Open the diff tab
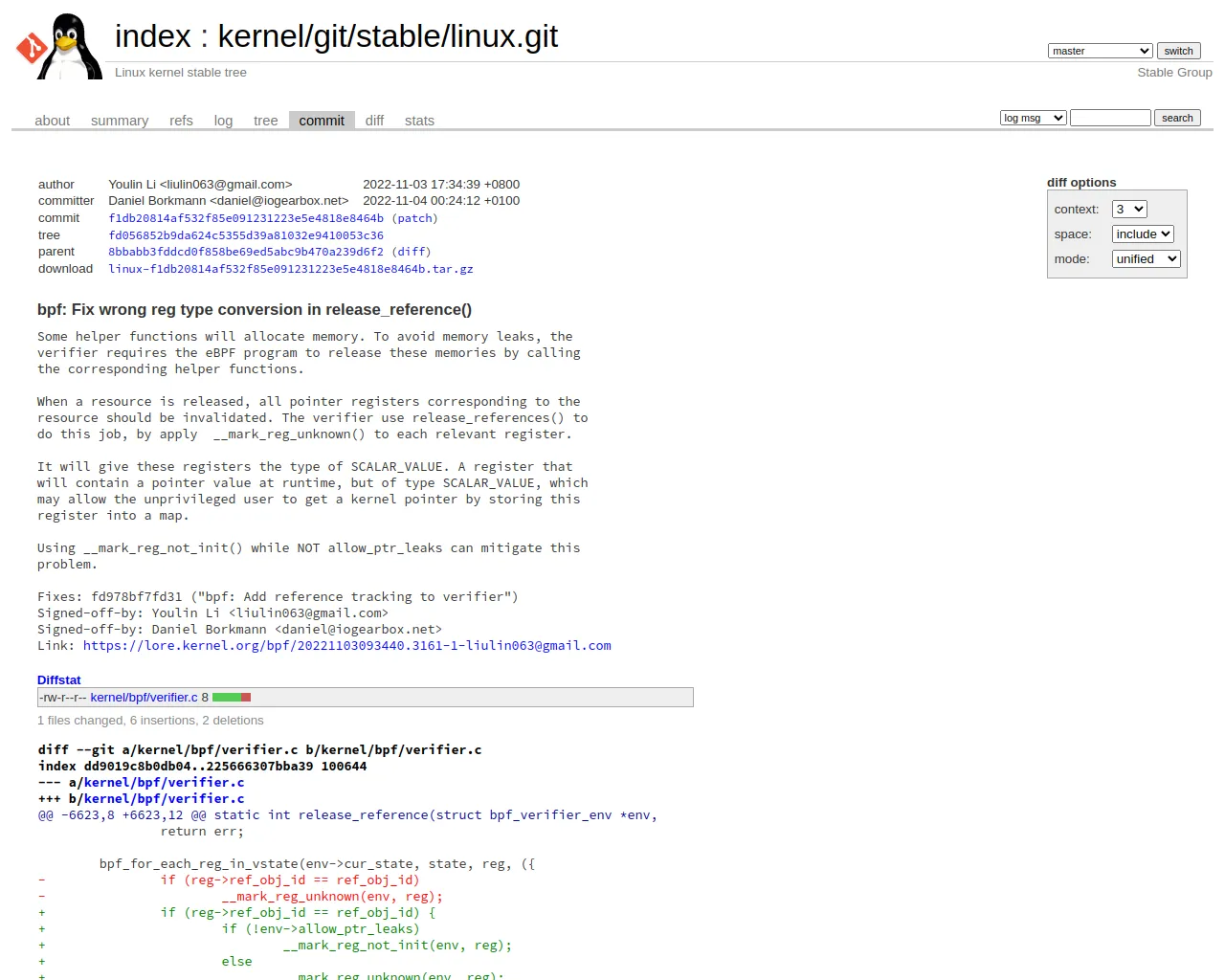Image resolution: width=1225 pixels, height=980 pixels. (x=374, y=121)
